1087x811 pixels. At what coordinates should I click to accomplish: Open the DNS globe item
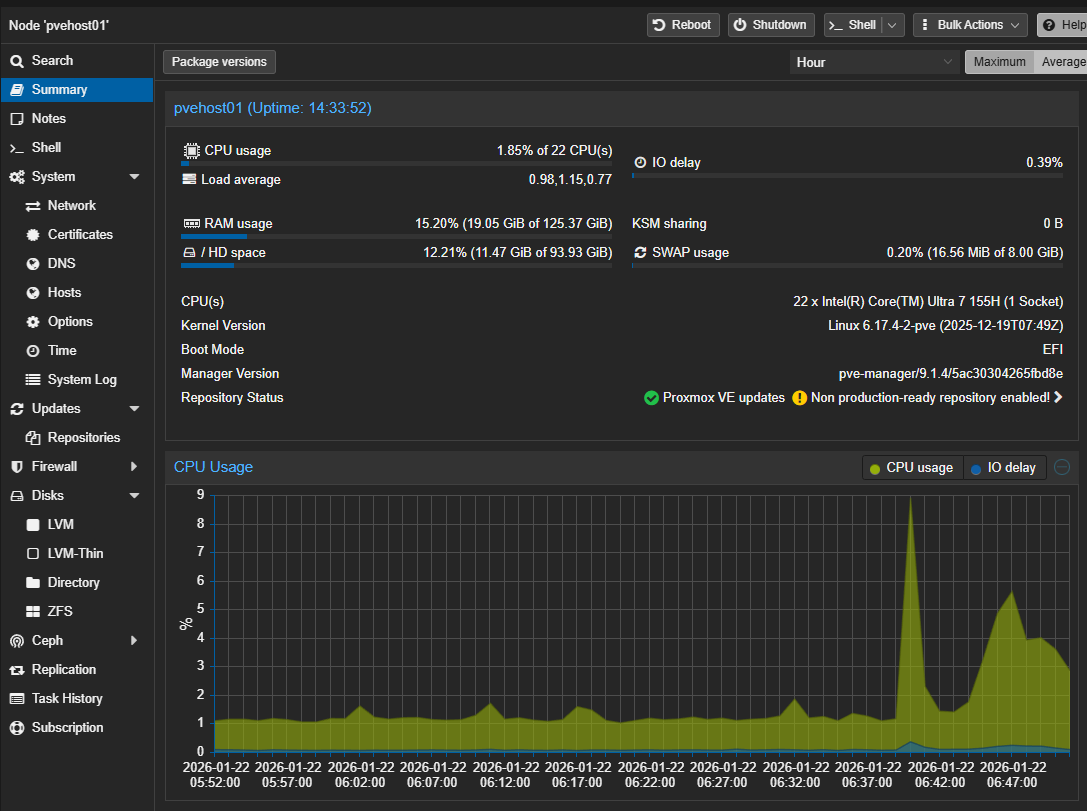point(61,263)
